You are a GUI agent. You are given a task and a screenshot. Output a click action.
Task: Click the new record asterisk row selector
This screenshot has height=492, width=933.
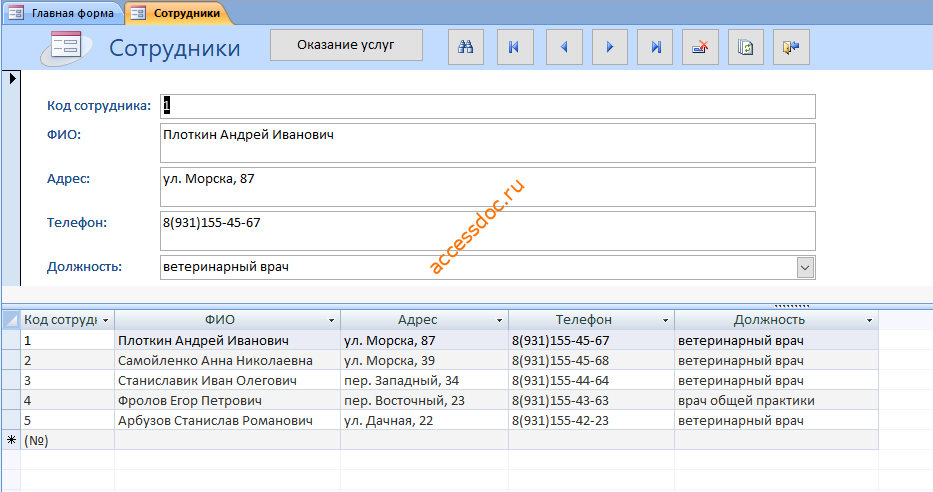point(11,440)
